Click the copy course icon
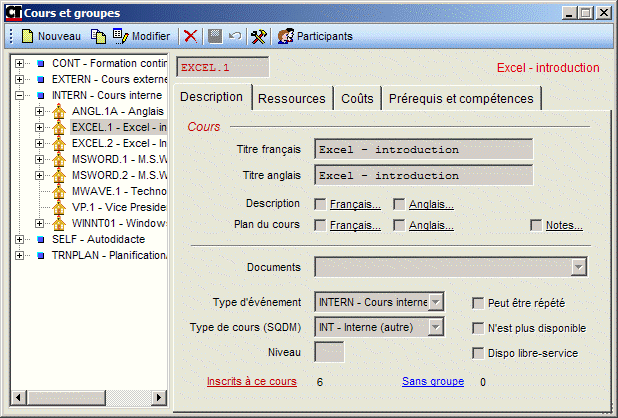 (x=98, y=36)
